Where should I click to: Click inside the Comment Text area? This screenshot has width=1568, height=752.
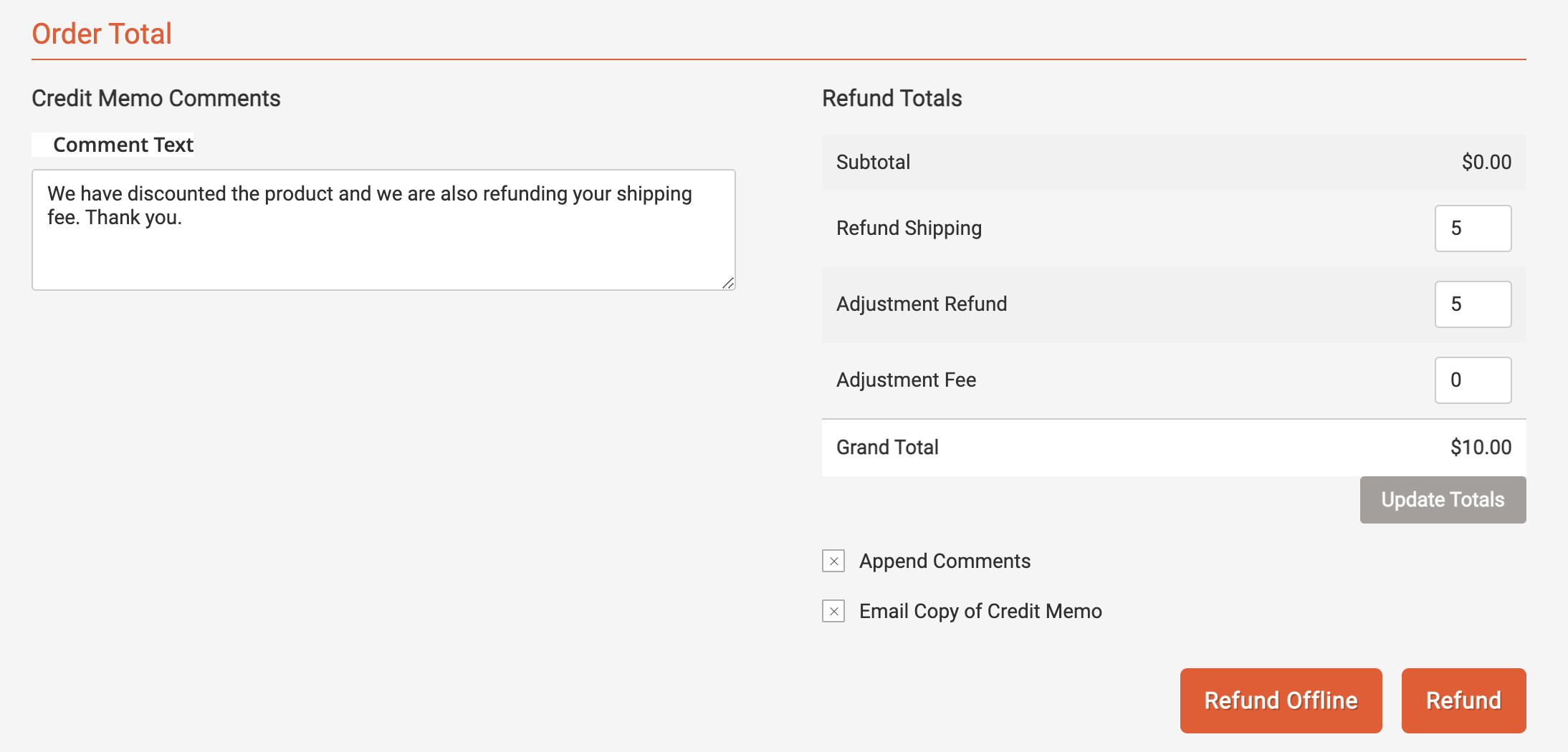[383, 229]
